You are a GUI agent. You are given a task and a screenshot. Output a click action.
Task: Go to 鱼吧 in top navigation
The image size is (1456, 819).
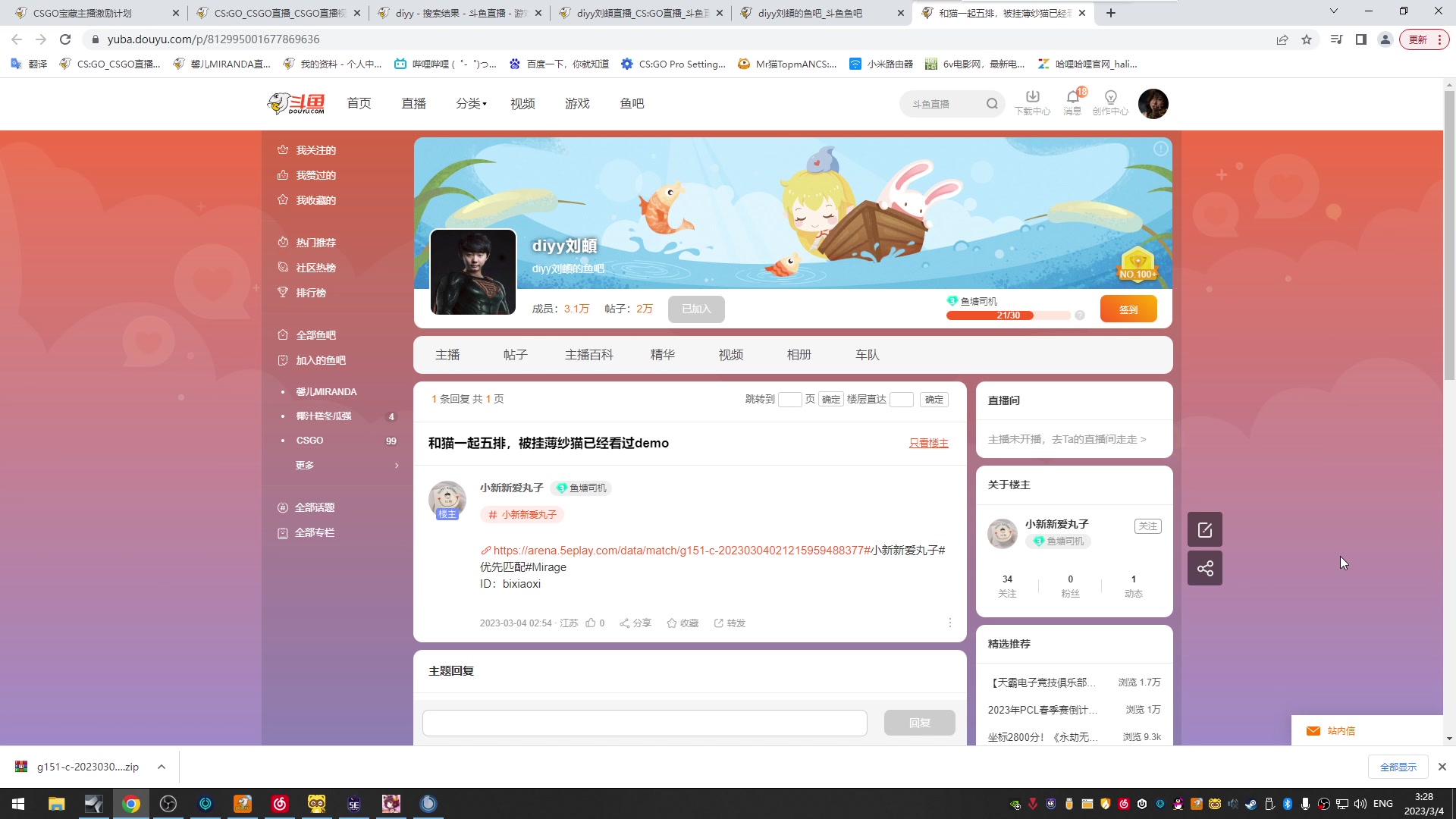click(x=632, y=104)
